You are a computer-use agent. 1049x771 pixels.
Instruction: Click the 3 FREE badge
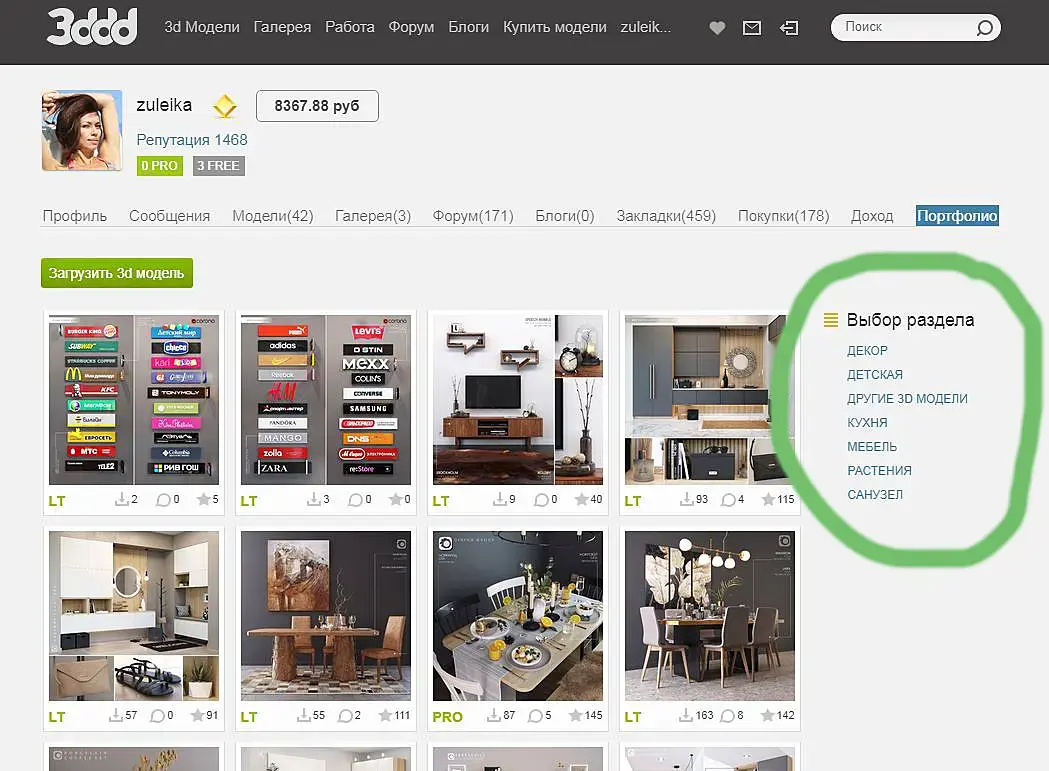tap(219, 166)
